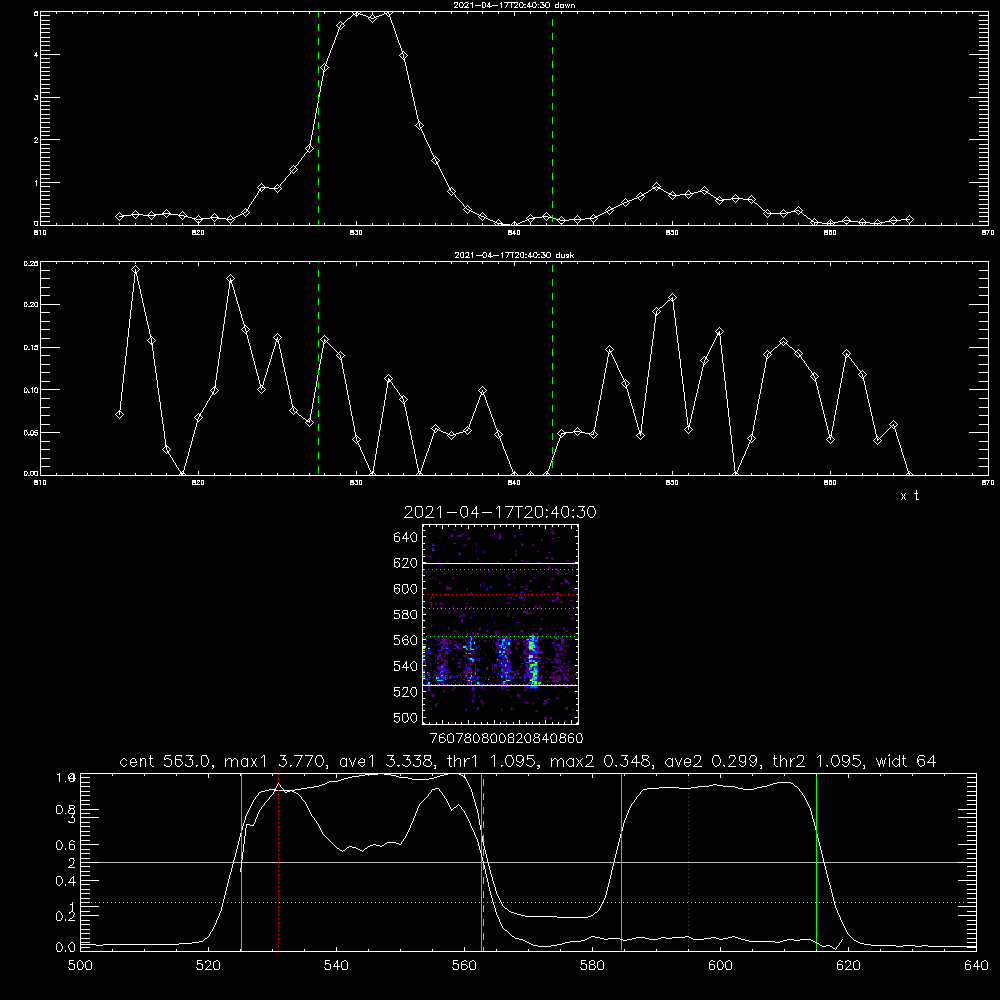Viewport: 1000px width, 1000px height.
Task: Click the 0.6 label on bottom plot y-axis
Action: (66, 846)
